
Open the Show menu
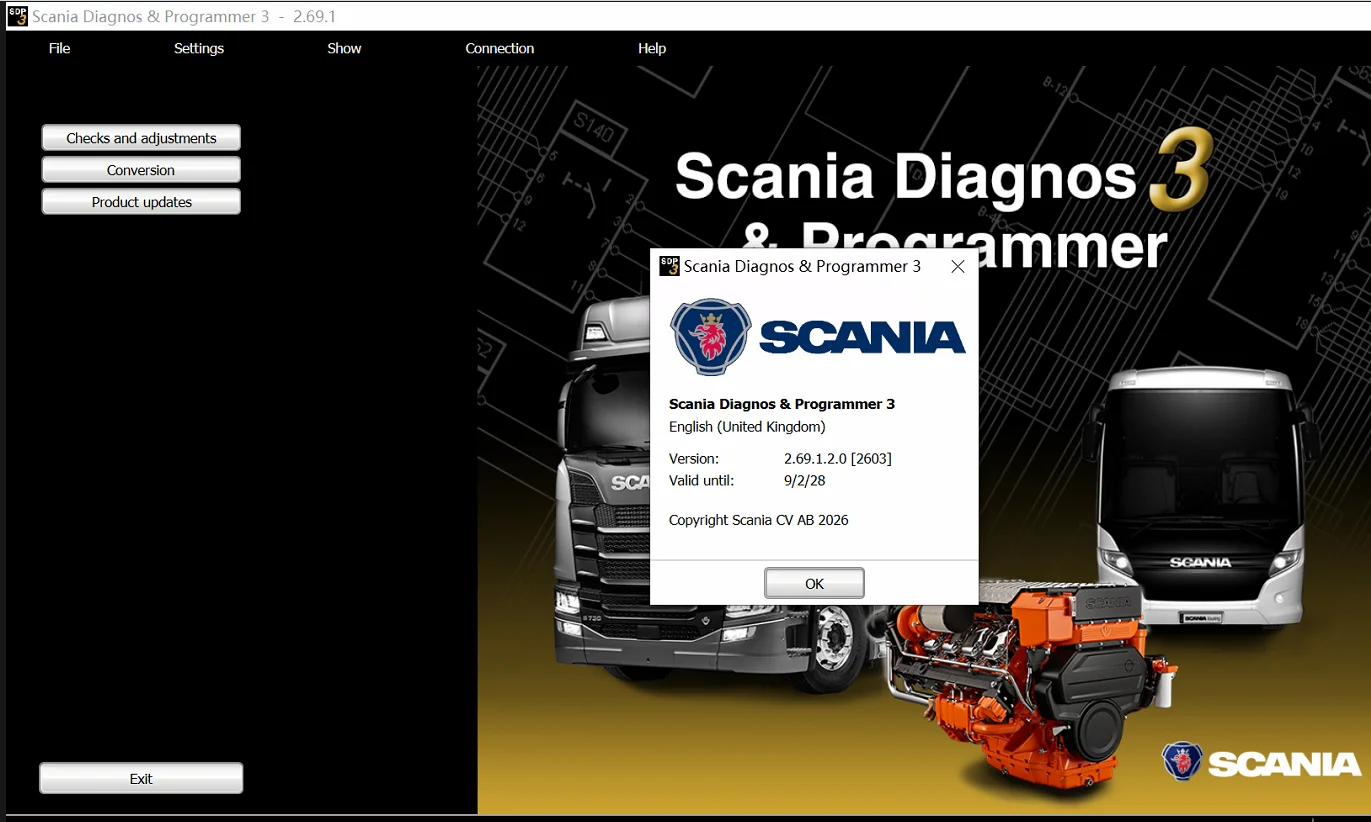(344, 48)
